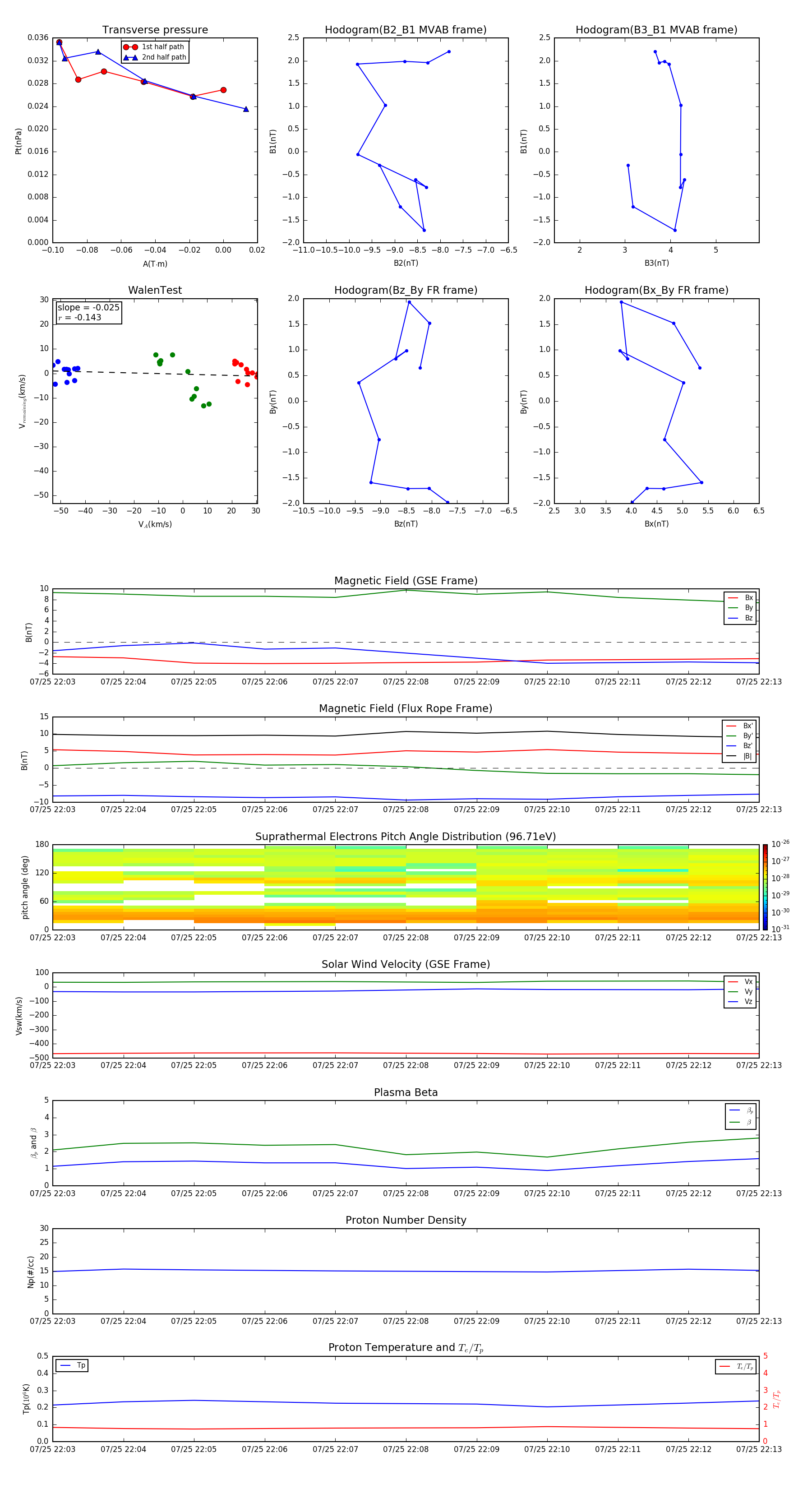The width and height of the screenshot is (812, 1489).
Task: Click the "Plasma Beta" plot title
Action: (406, 1092)
